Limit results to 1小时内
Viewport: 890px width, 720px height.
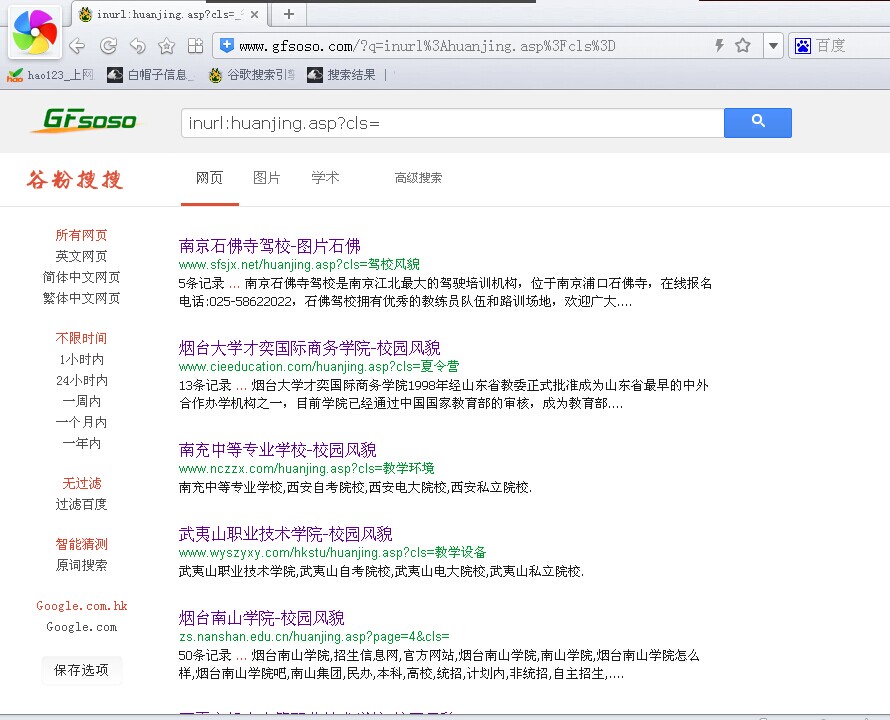[81, 359]
